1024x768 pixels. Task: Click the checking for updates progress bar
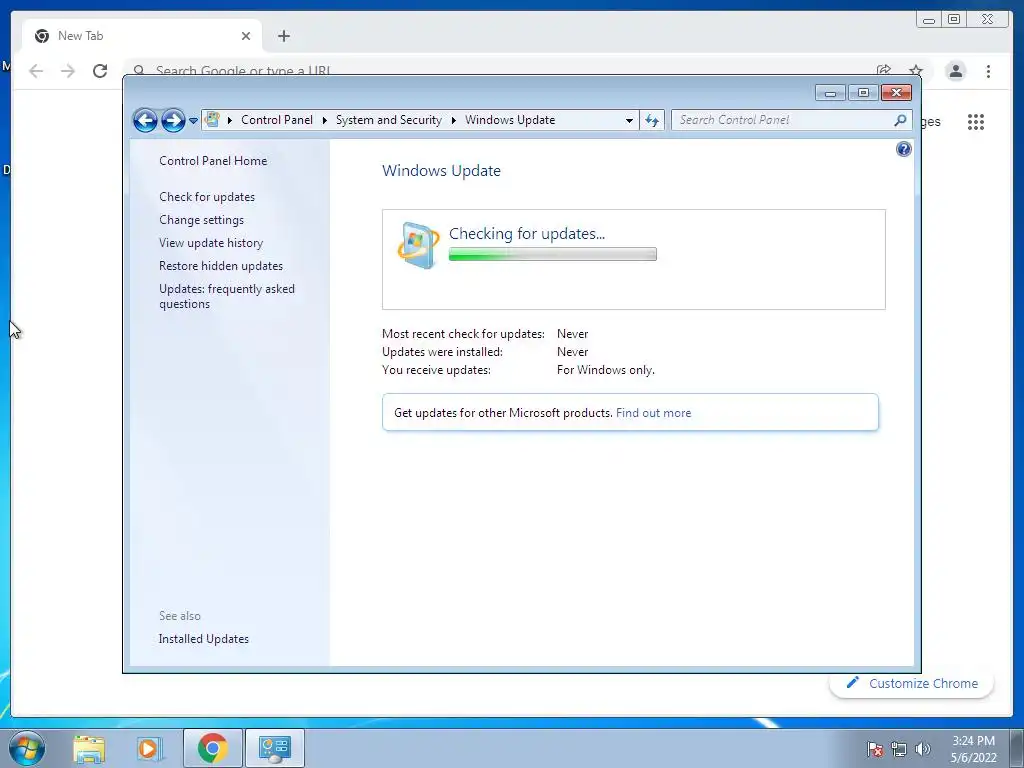click(x=552, y=255)
